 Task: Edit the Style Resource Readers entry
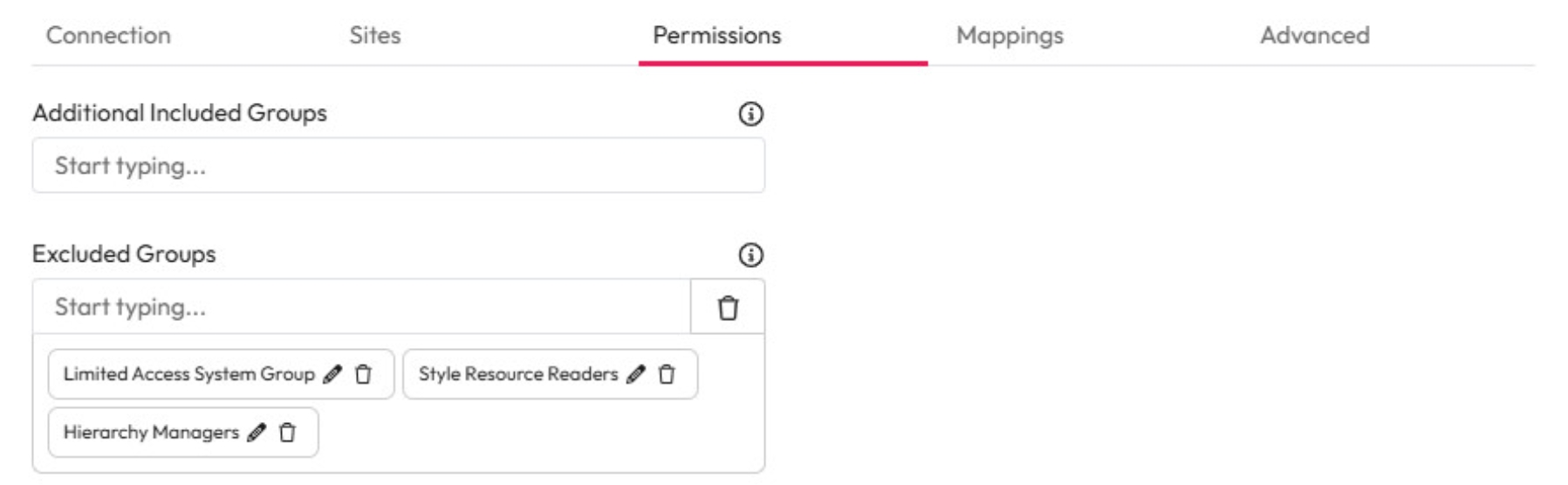click(x=636, y=374)
